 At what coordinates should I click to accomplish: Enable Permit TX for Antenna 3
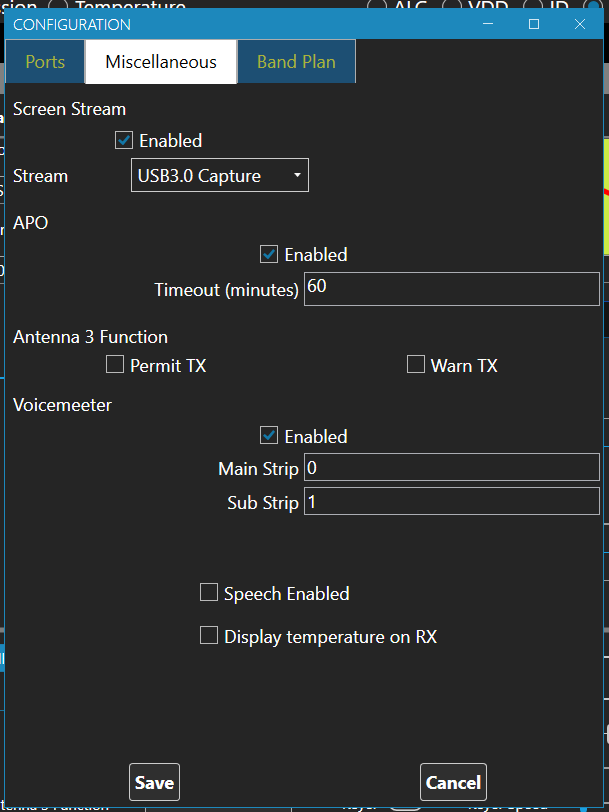[x=115, y=364]
